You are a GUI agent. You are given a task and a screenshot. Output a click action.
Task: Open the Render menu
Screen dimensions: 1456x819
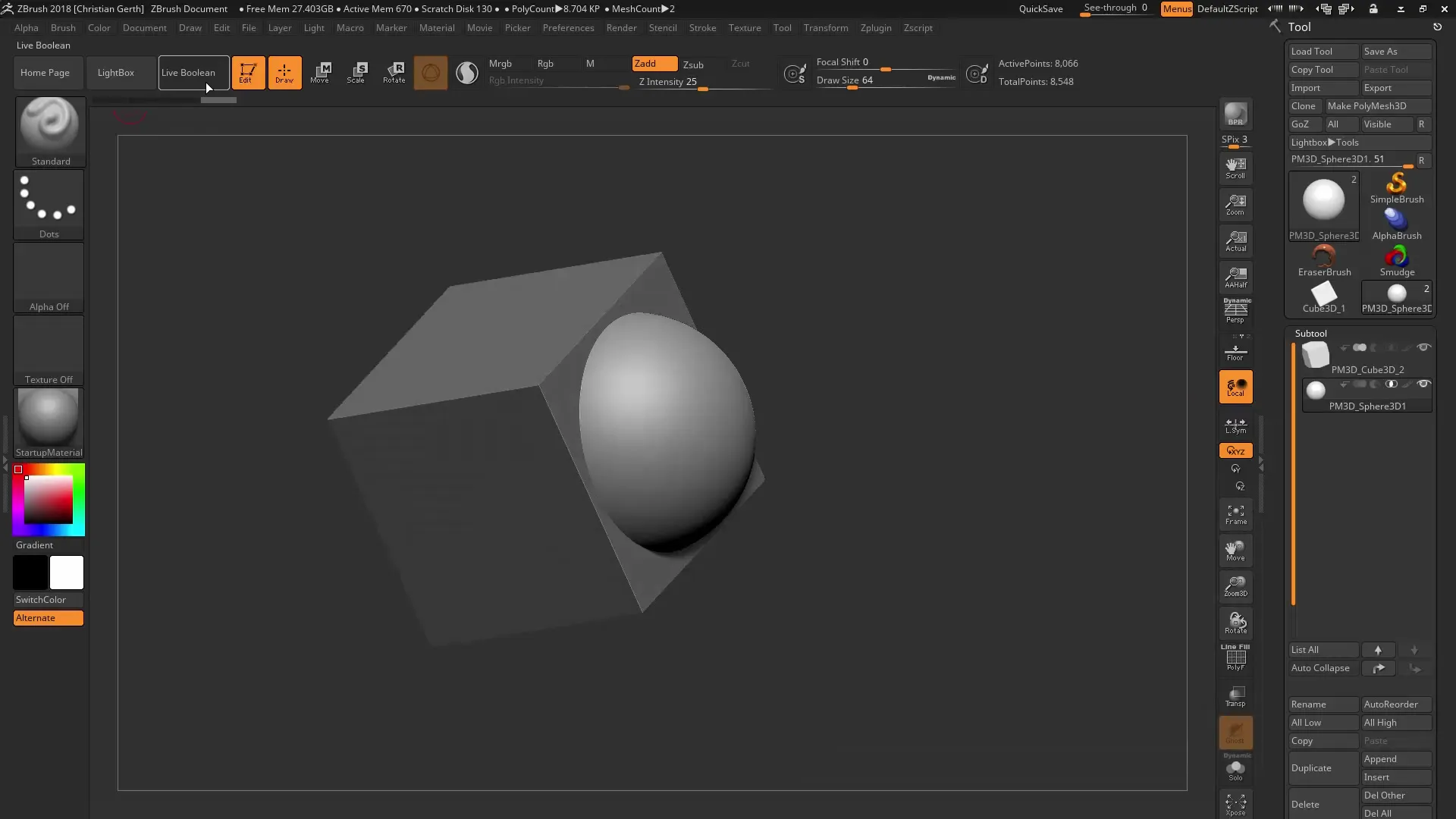click(621, 28)
